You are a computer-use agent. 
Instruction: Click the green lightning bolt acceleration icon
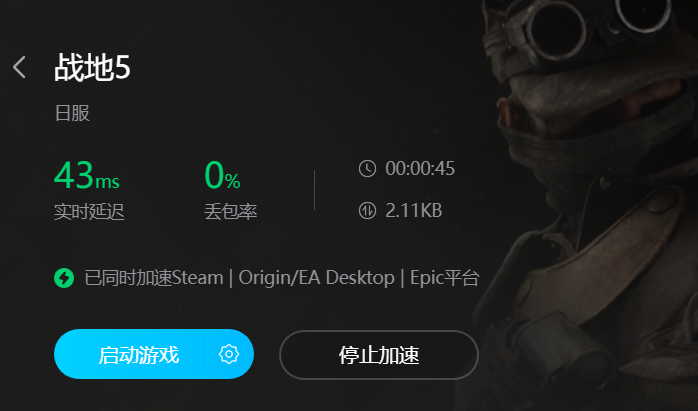64,278
